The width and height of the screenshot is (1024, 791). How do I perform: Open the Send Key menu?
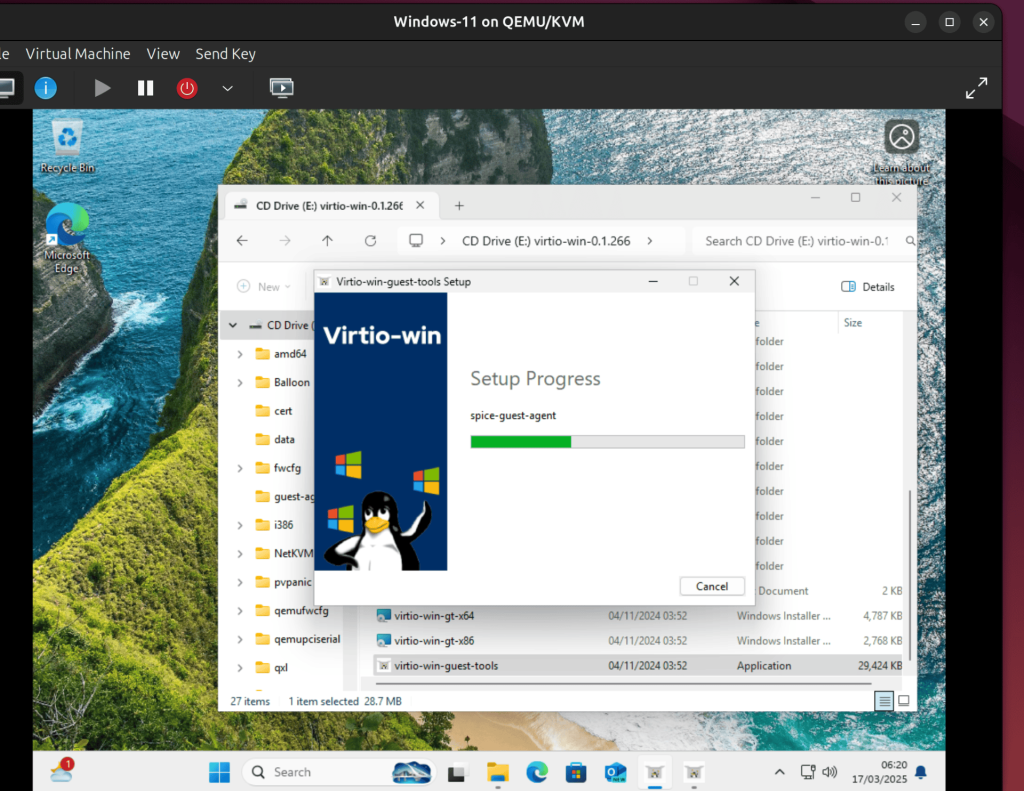pyautogui.click(x=225, y=53)
